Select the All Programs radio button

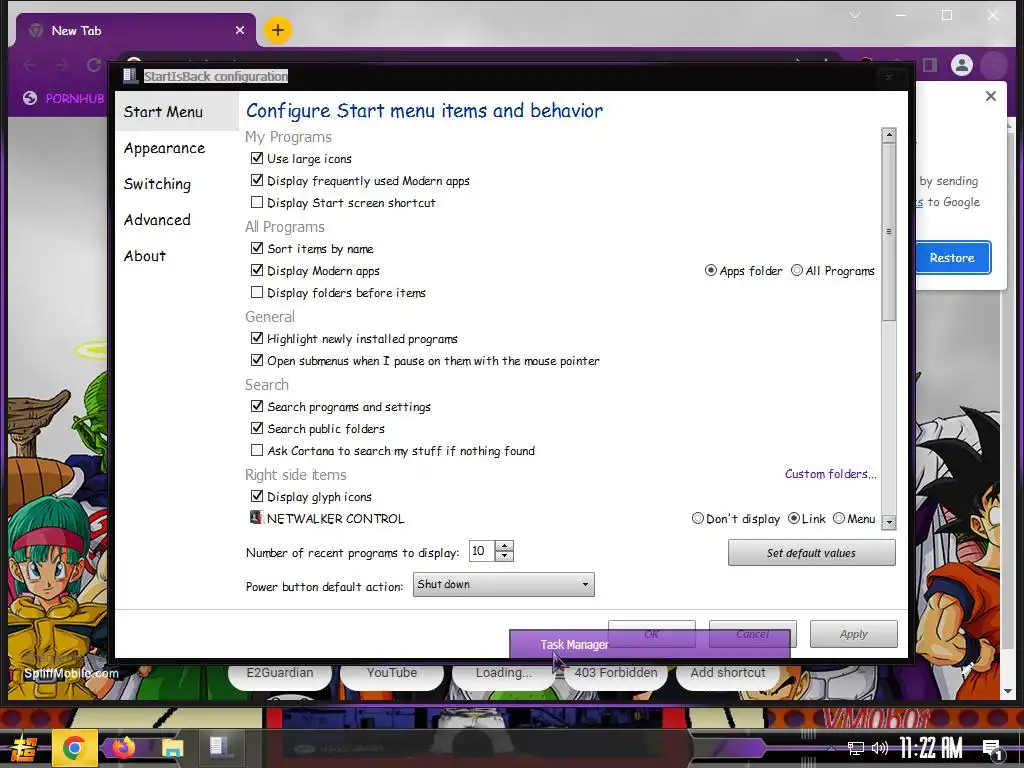tap(797, 270)
